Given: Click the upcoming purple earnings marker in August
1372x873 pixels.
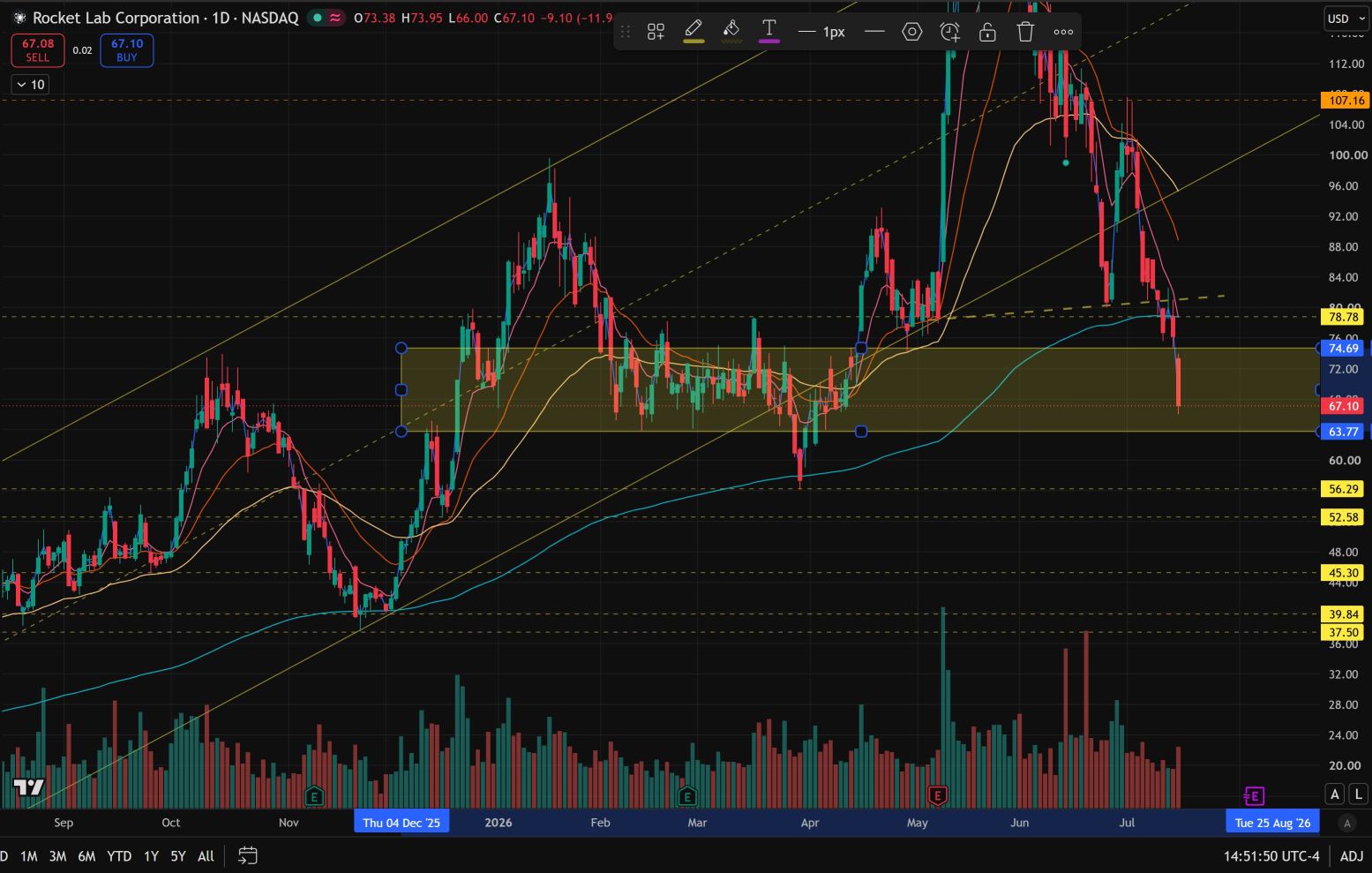Looking at the screenshot, I should (x=1254, y=796).
